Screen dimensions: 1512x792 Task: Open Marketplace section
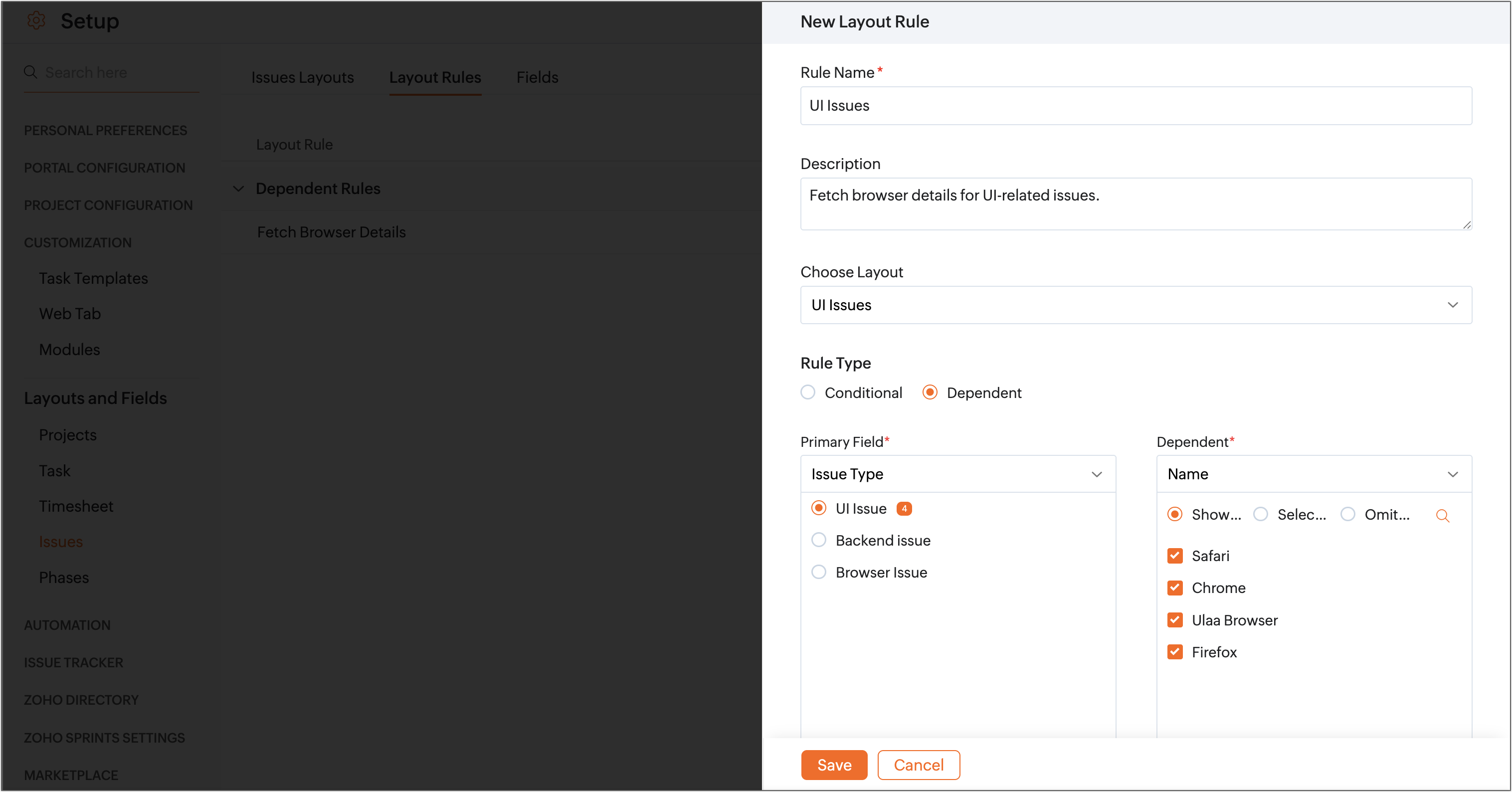71,775
